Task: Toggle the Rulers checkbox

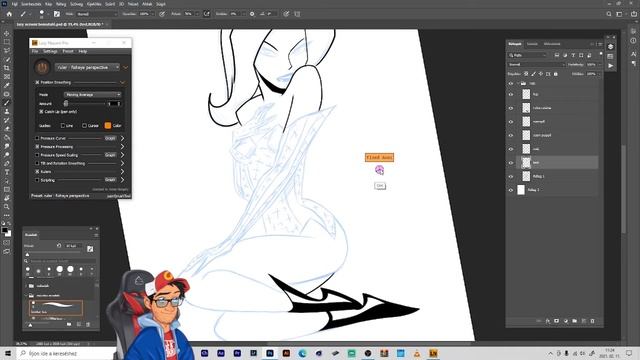Action: 37,172
